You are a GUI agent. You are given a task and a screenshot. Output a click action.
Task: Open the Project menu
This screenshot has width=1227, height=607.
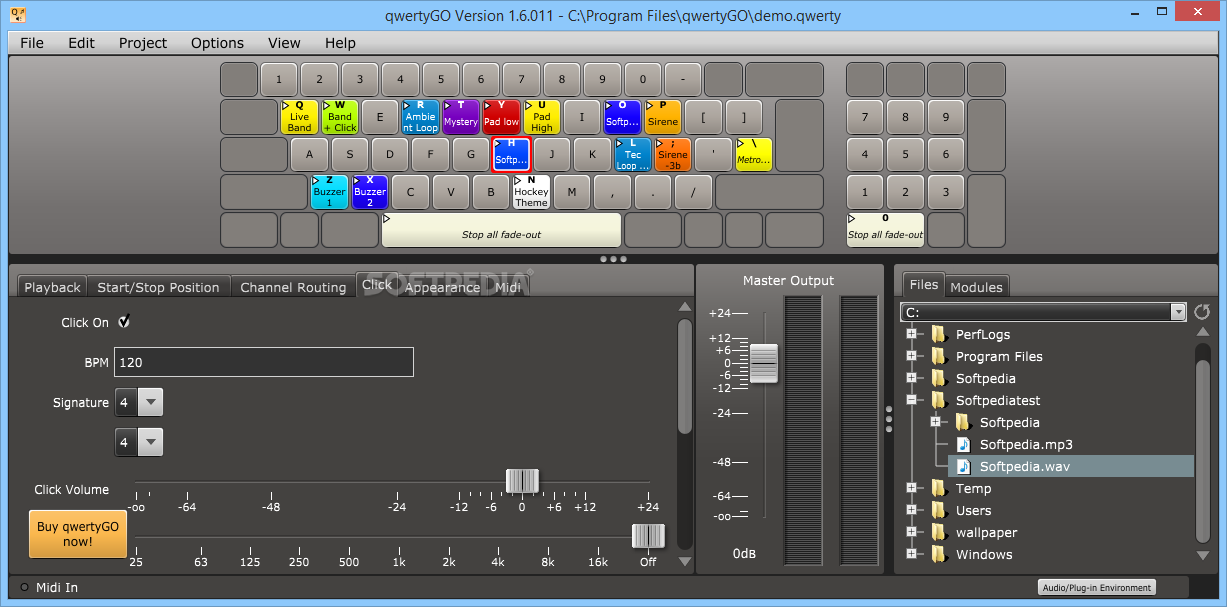pyautogui.click(x=143, y=43)
